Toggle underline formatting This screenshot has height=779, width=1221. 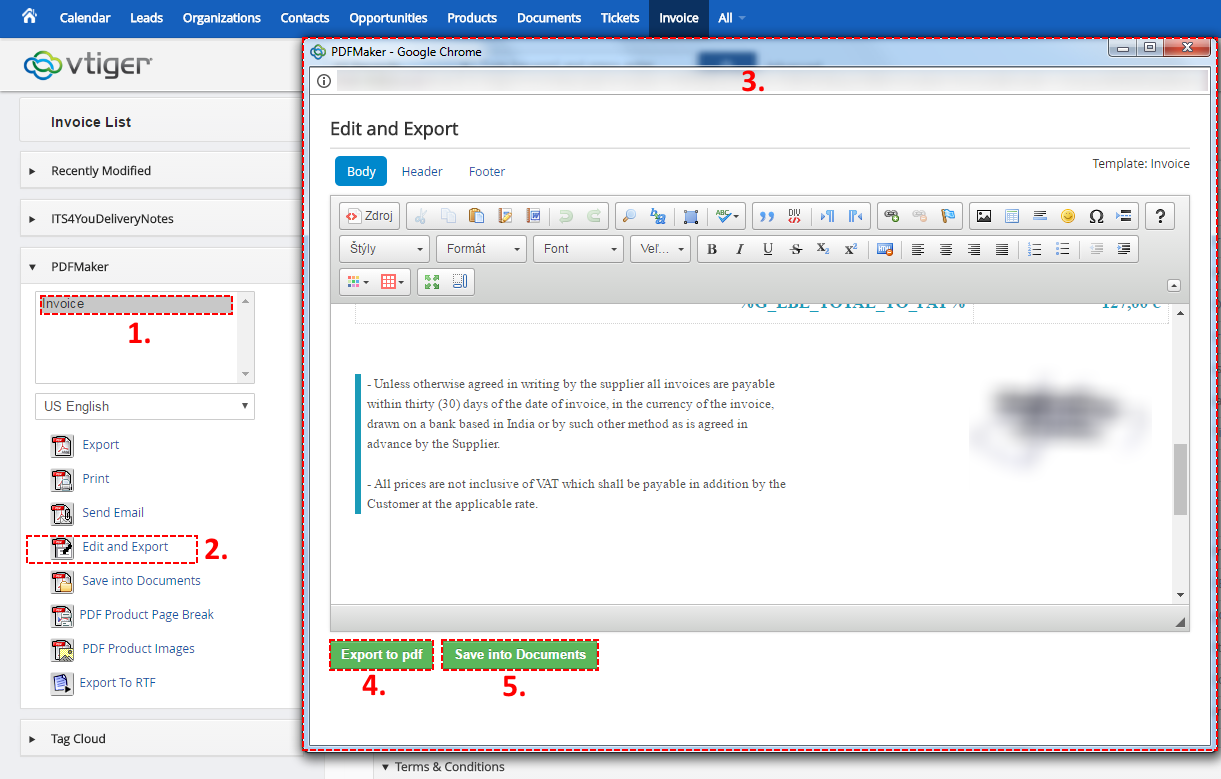point(768,249)
